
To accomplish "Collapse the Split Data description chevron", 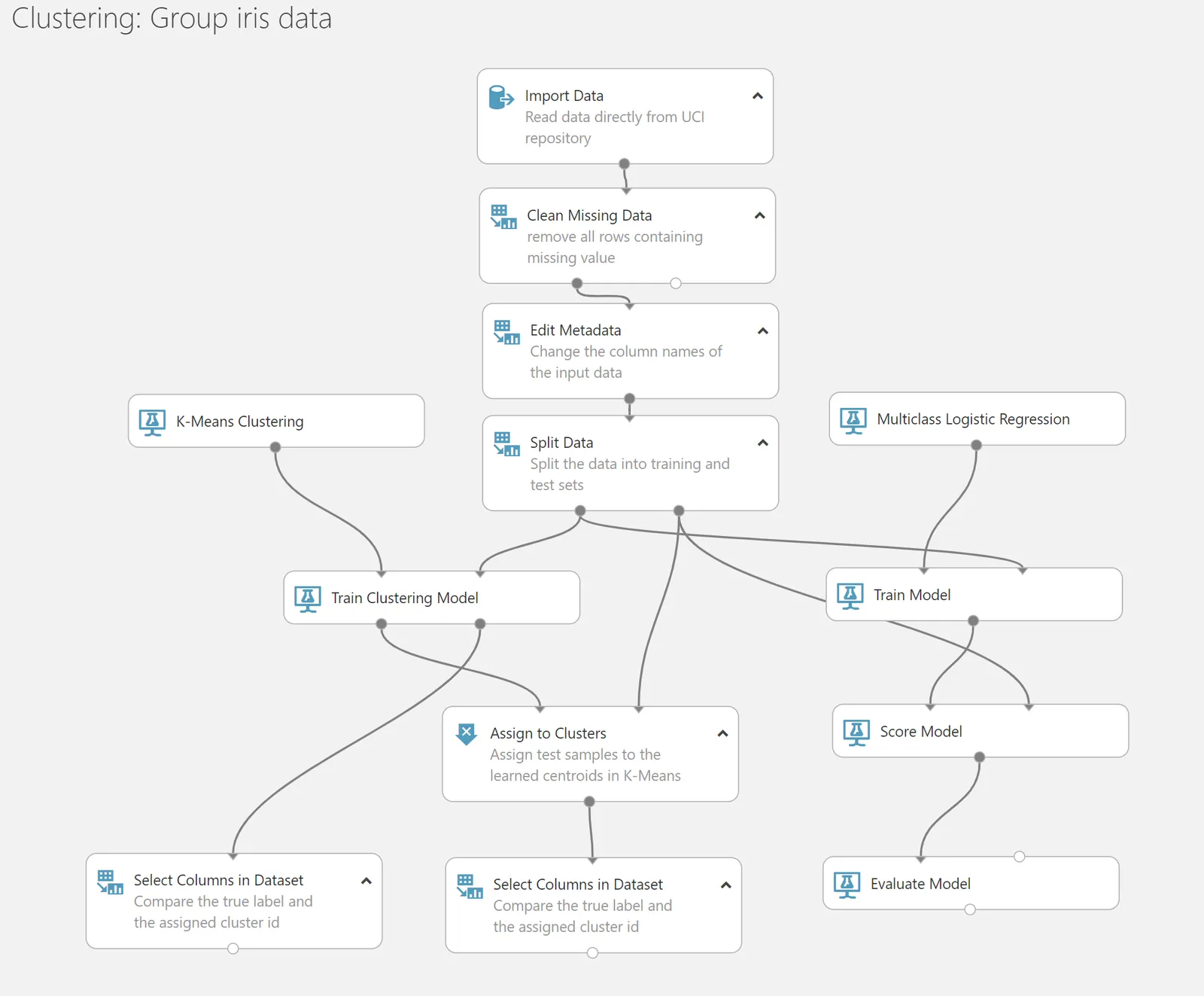I will pyautogui.click(x=763, y=443).
